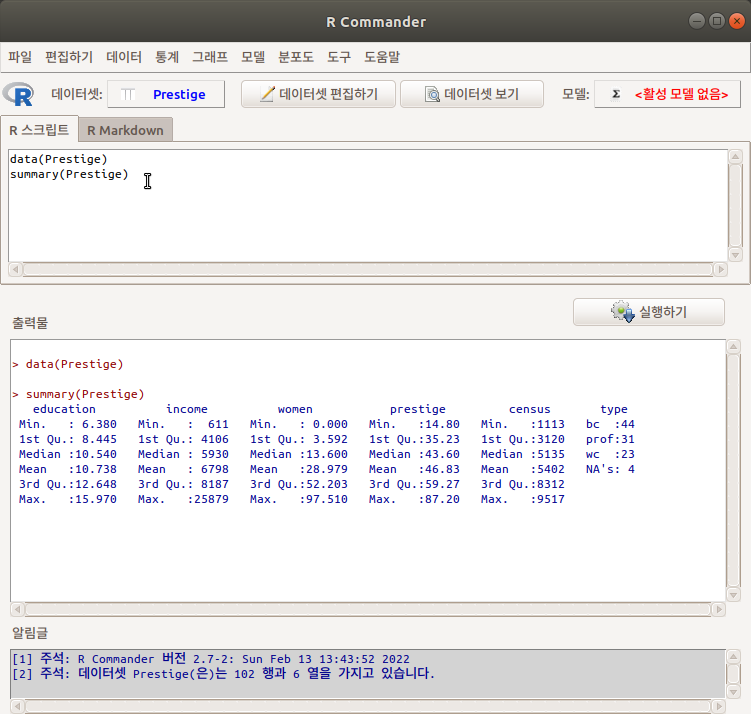Click the income column header in output
Viewport: 751px width, 714px height.
[187, 409]
